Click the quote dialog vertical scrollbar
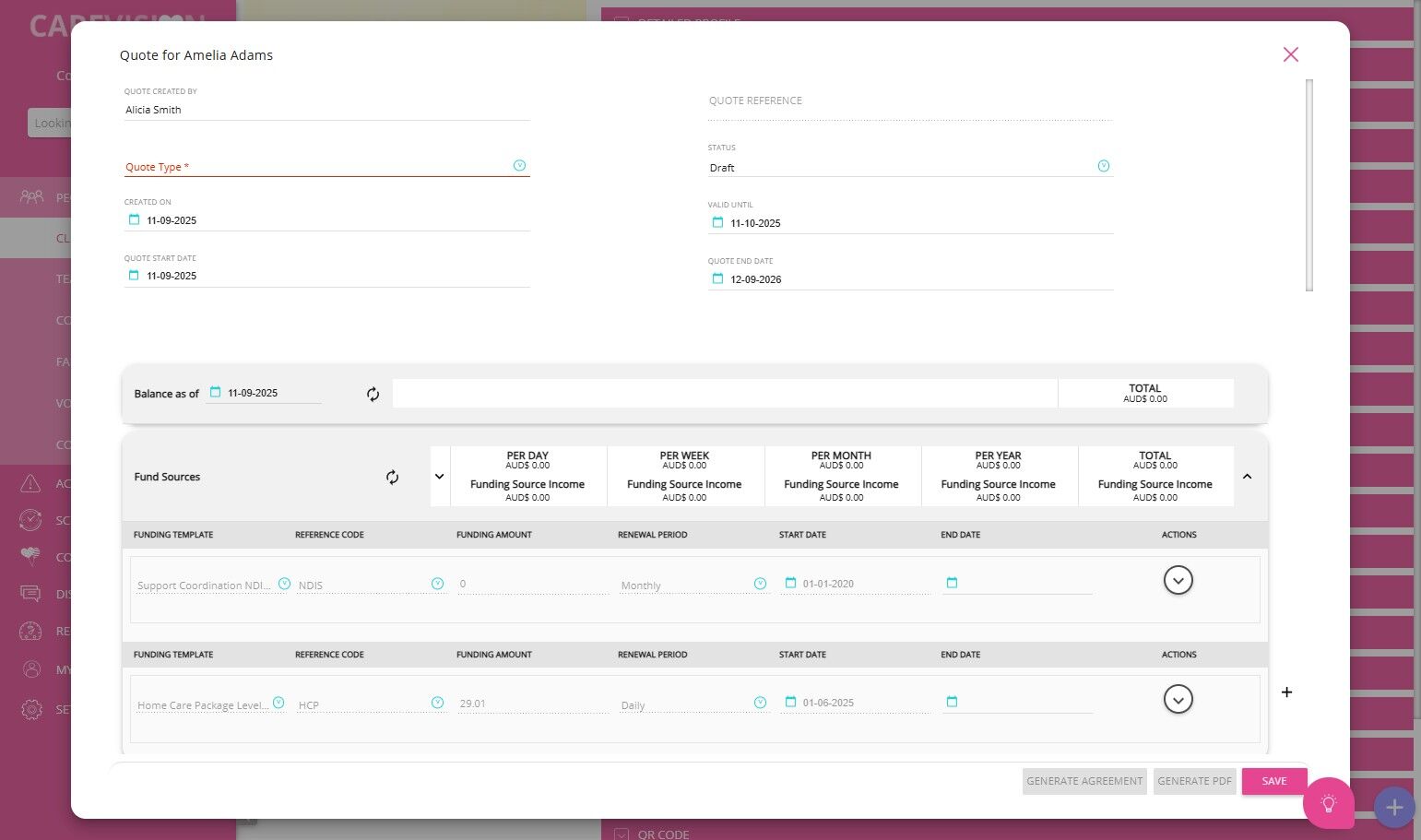The image size is (1421, 840). tap(1309, 185)
